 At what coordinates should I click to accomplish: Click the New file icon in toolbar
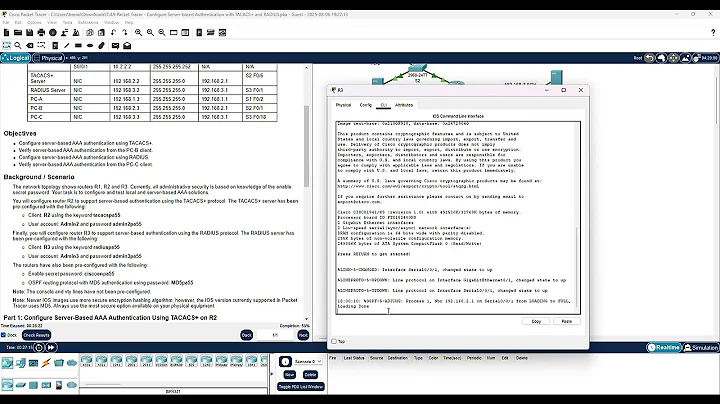[6, 33]
